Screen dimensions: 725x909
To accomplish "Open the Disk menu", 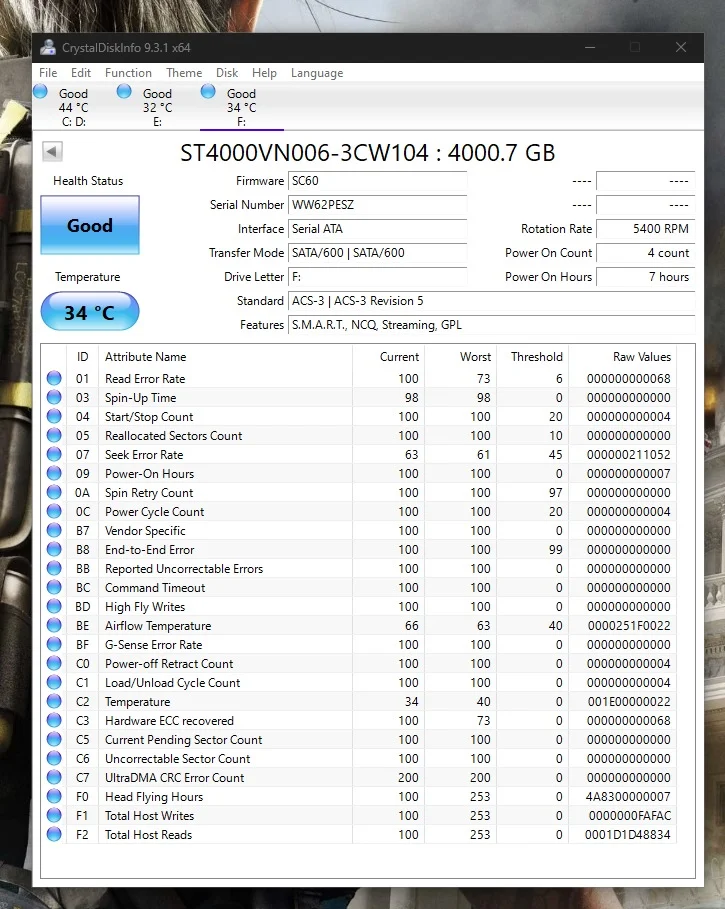I will pyautogui.click(x=227, y=73).
